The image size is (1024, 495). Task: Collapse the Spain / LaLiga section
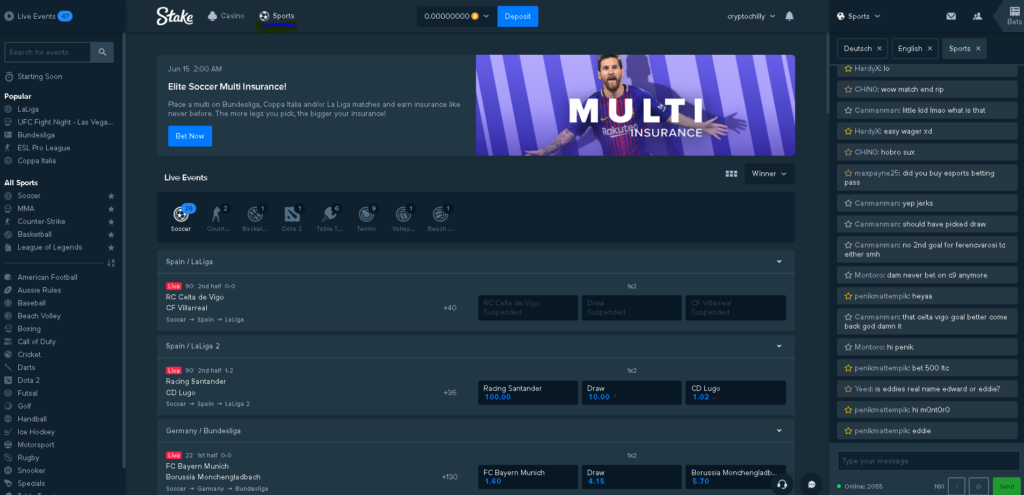point(779,261)
